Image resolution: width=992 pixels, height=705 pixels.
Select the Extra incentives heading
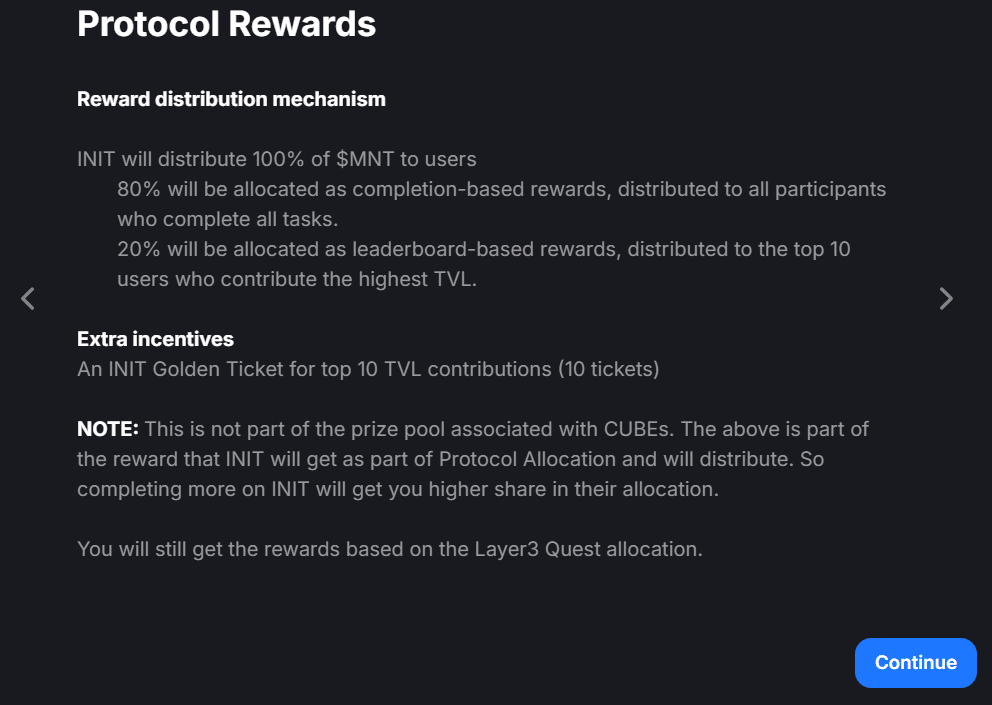pos(155,339)
